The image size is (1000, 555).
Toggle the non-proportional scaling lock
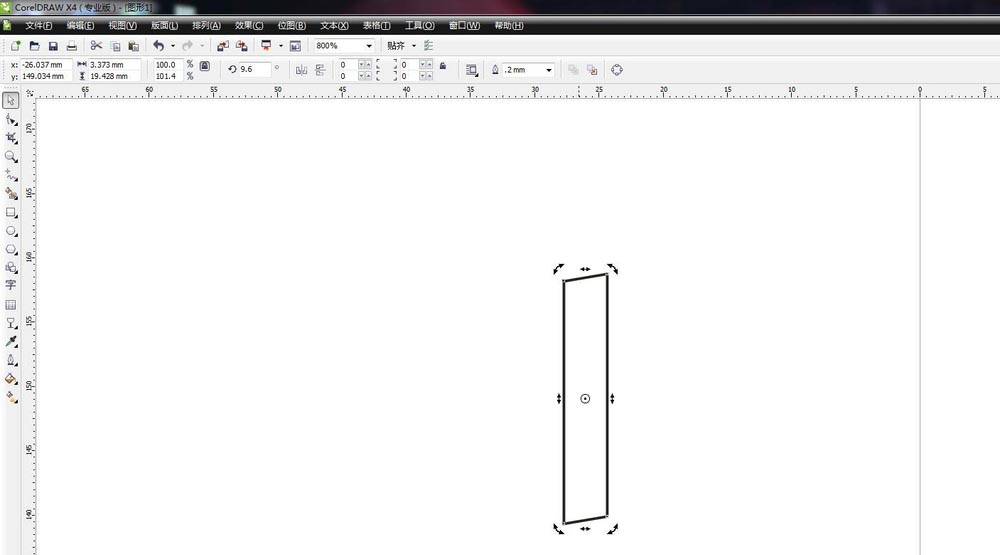[x=204, y=66]
